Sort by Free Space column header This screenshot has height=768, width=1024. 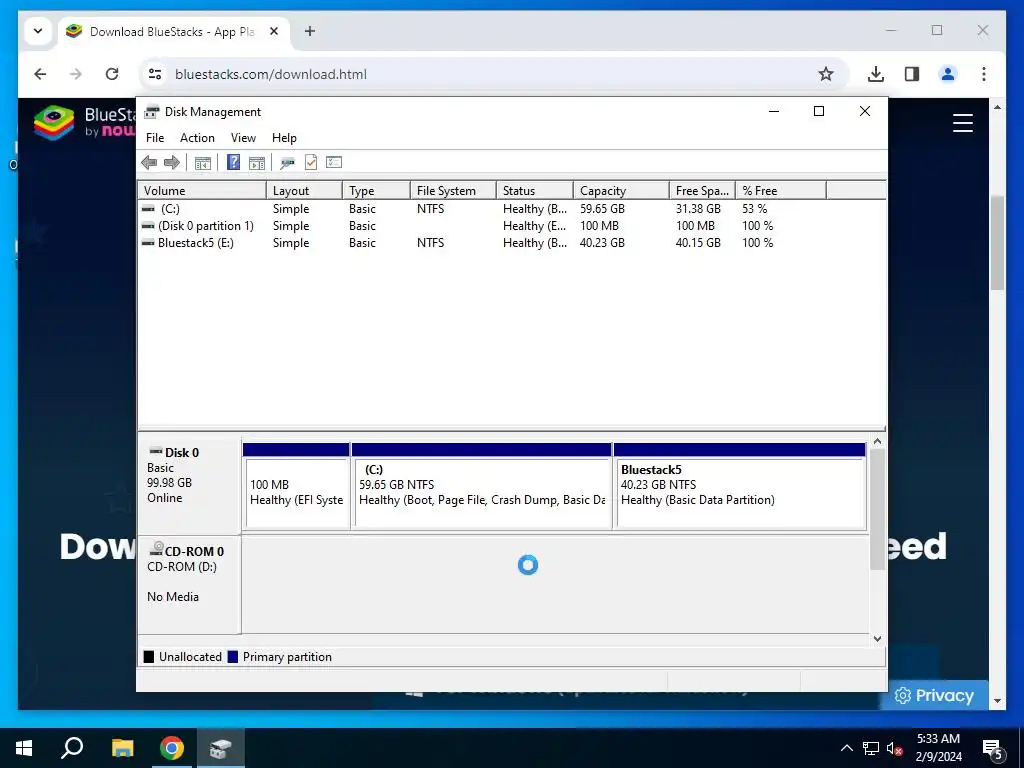(x=703, y=191)
